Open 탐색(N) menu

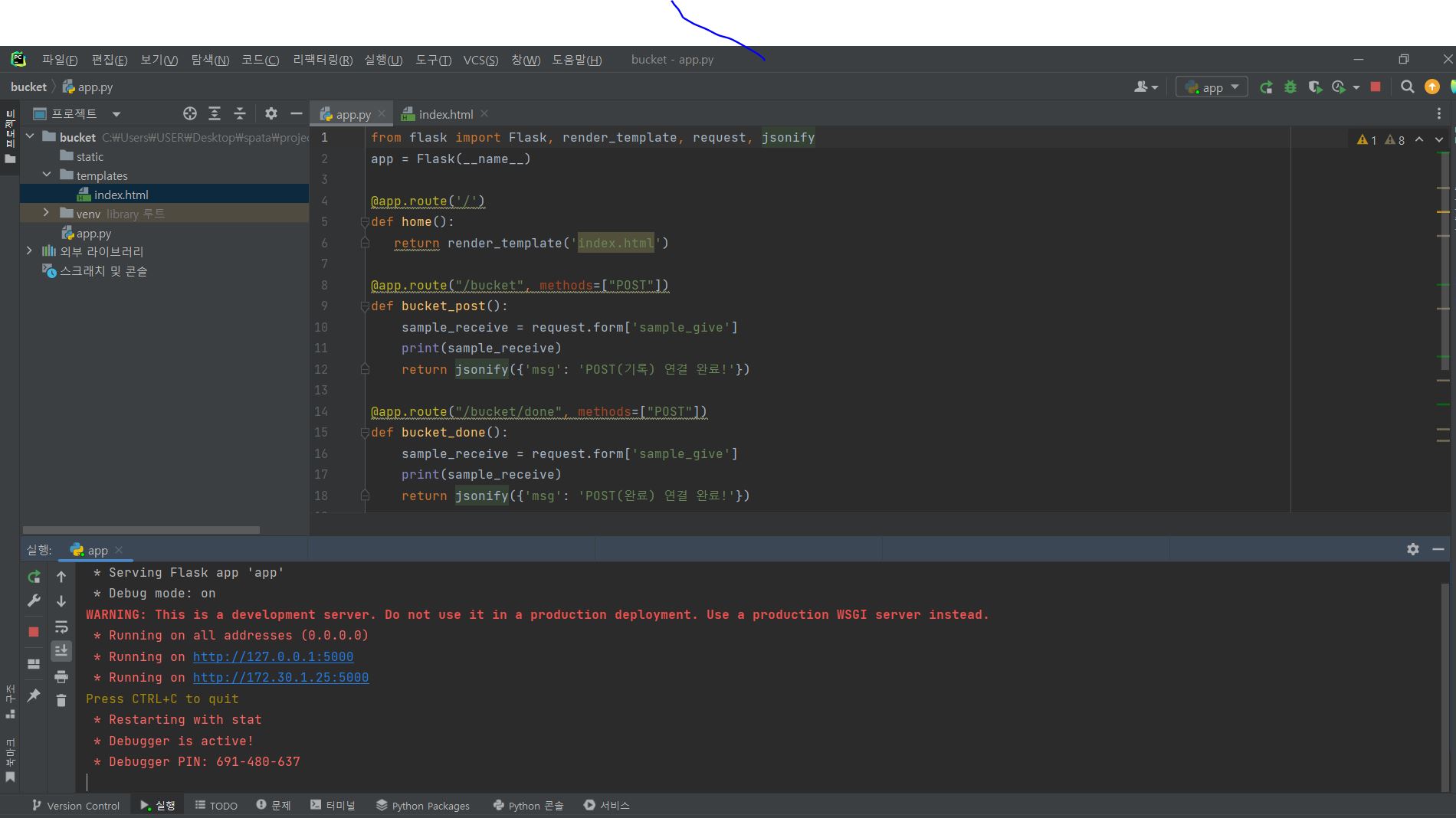click(210, 60)
